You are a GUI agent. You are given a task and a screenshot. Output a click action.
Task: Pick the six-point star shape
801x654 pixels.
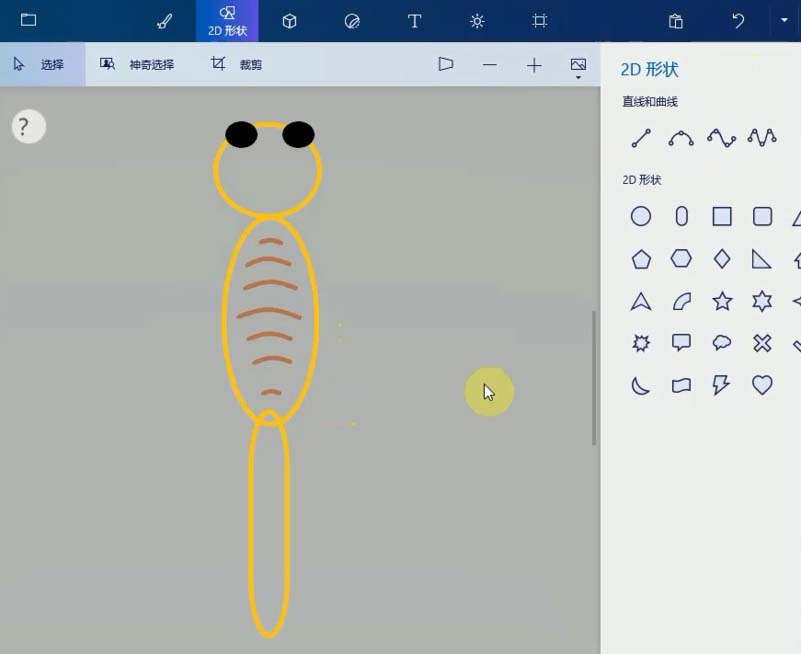(x=762, y=301)
